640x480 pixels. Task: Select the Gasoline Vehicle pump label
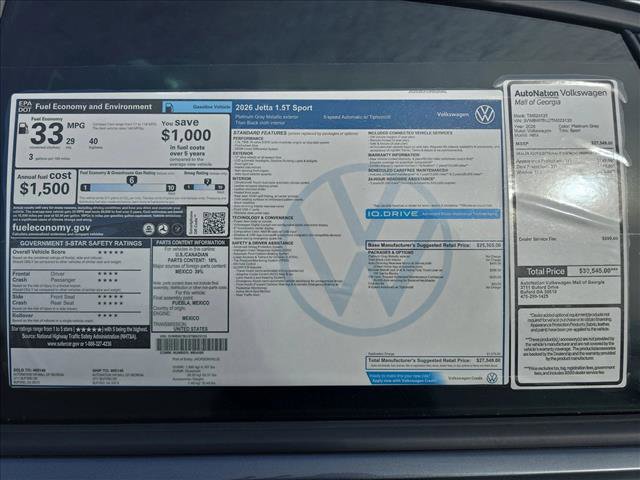pos(197,107)
